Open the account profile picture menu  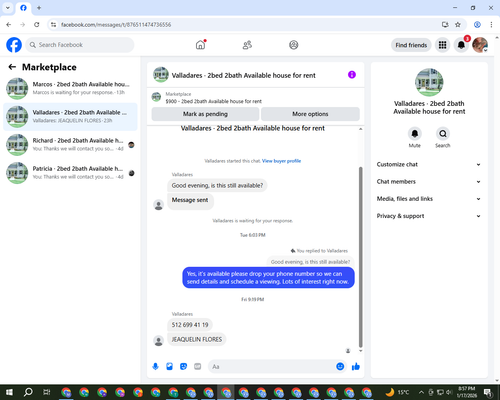point(480,45)
